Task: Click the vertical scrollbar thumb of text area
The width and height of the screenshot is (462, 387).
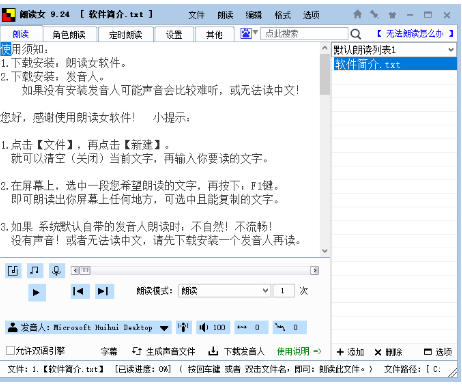Action: coord(325,74)
